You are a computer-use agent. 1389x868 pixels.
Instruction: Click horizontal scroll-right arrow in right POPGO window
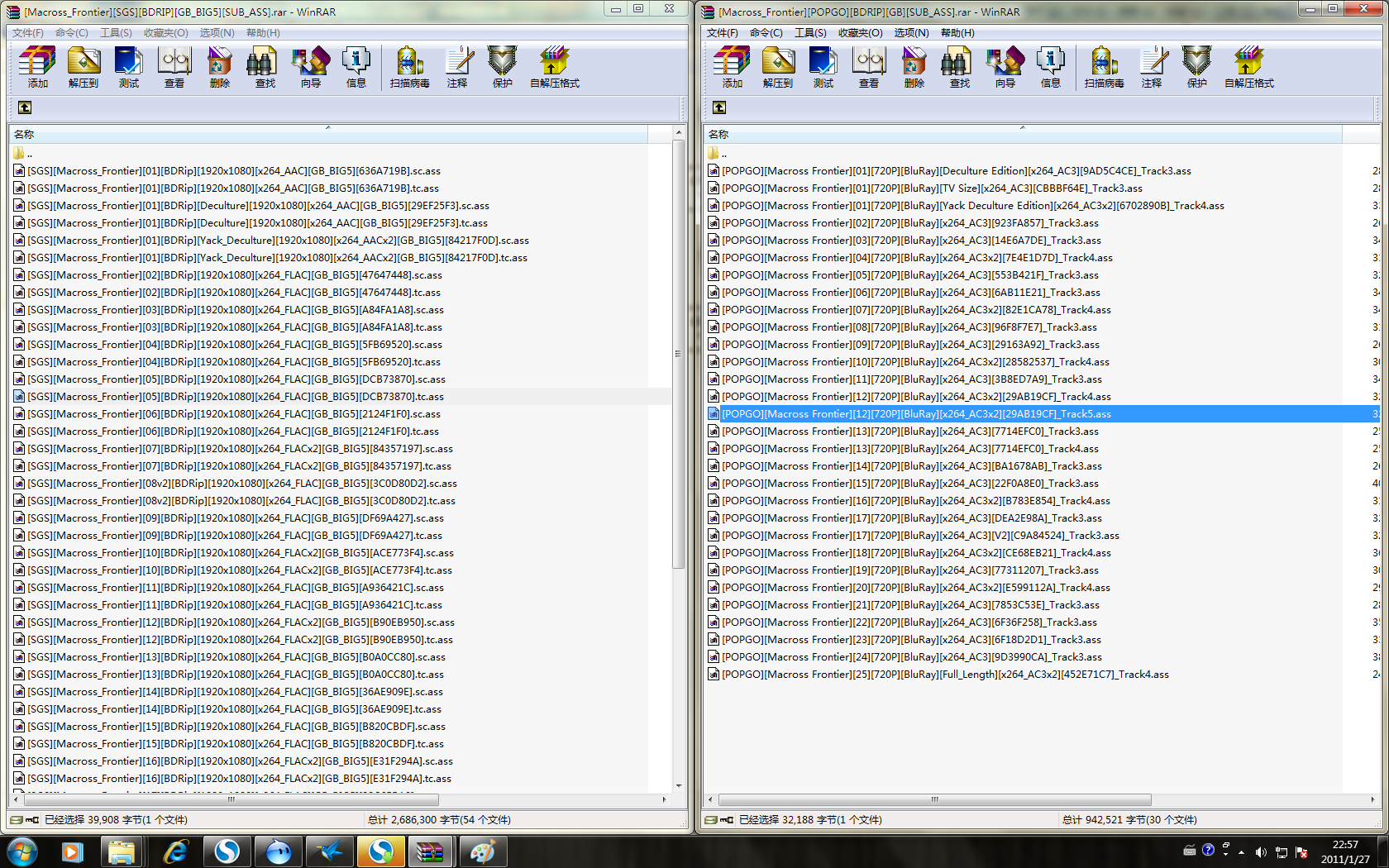pyautogui.click(x=1373, y=799)
